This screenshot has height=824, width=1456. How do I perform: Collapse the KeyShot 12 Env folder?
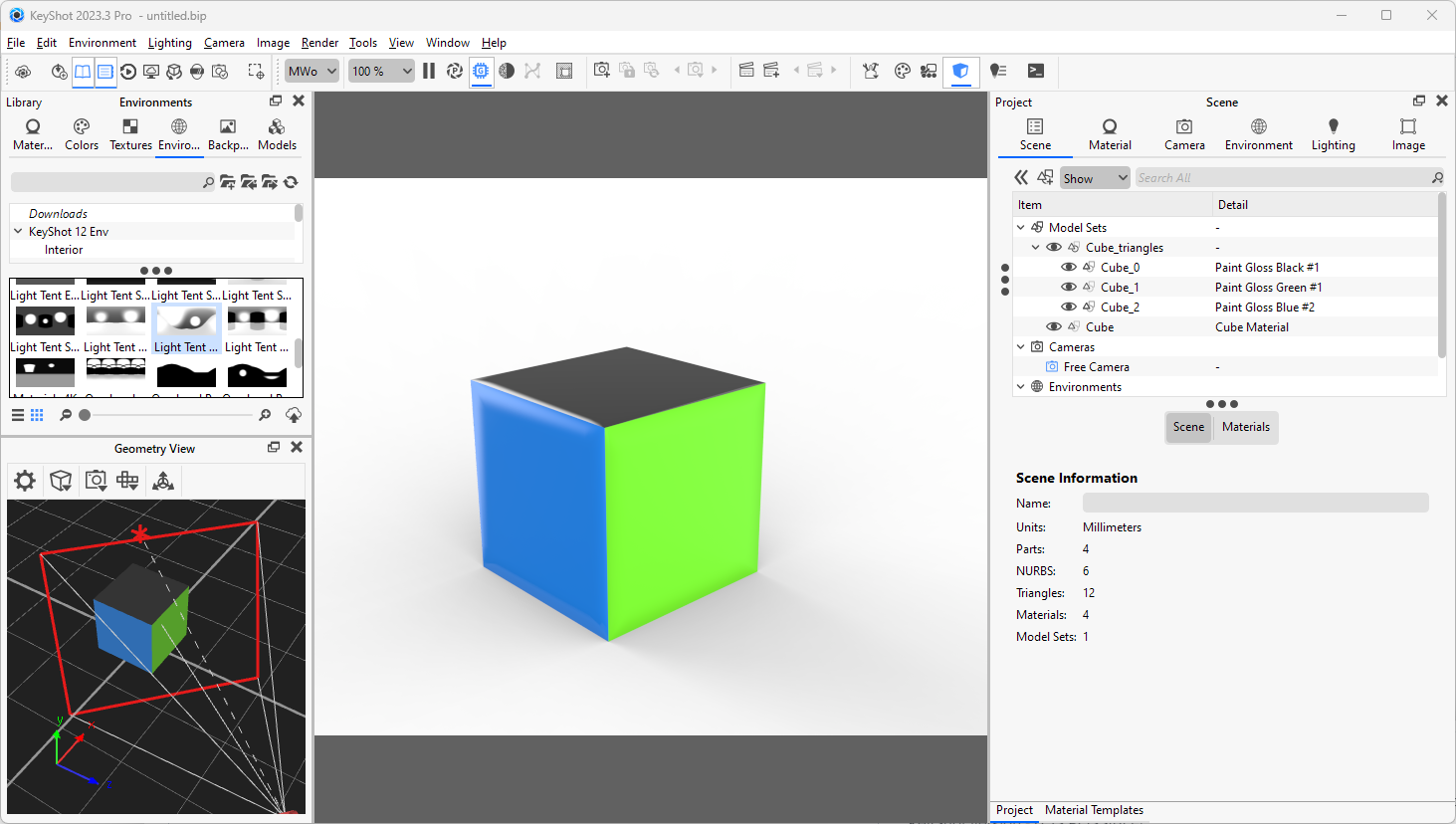pyautogui.click(x=18, y=231)
